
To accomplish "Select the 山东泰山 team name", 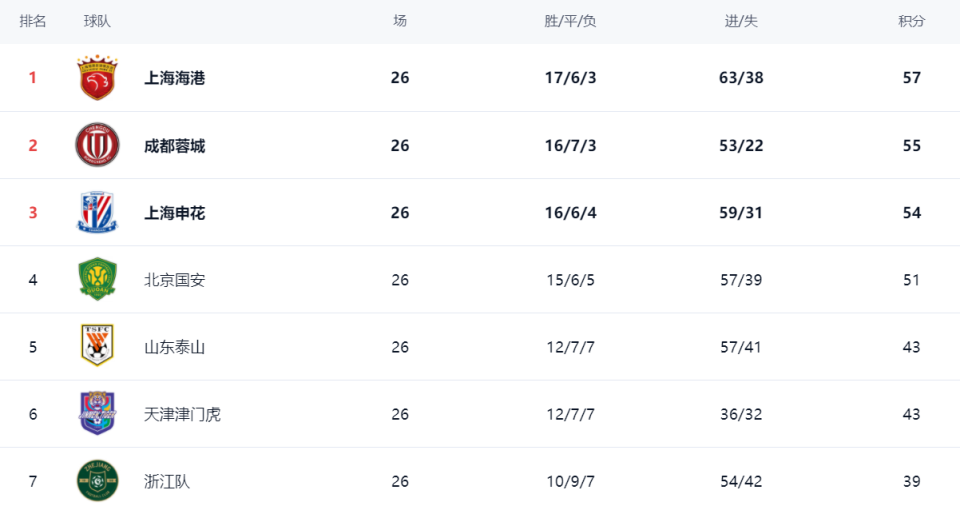I will coord(174,348).
